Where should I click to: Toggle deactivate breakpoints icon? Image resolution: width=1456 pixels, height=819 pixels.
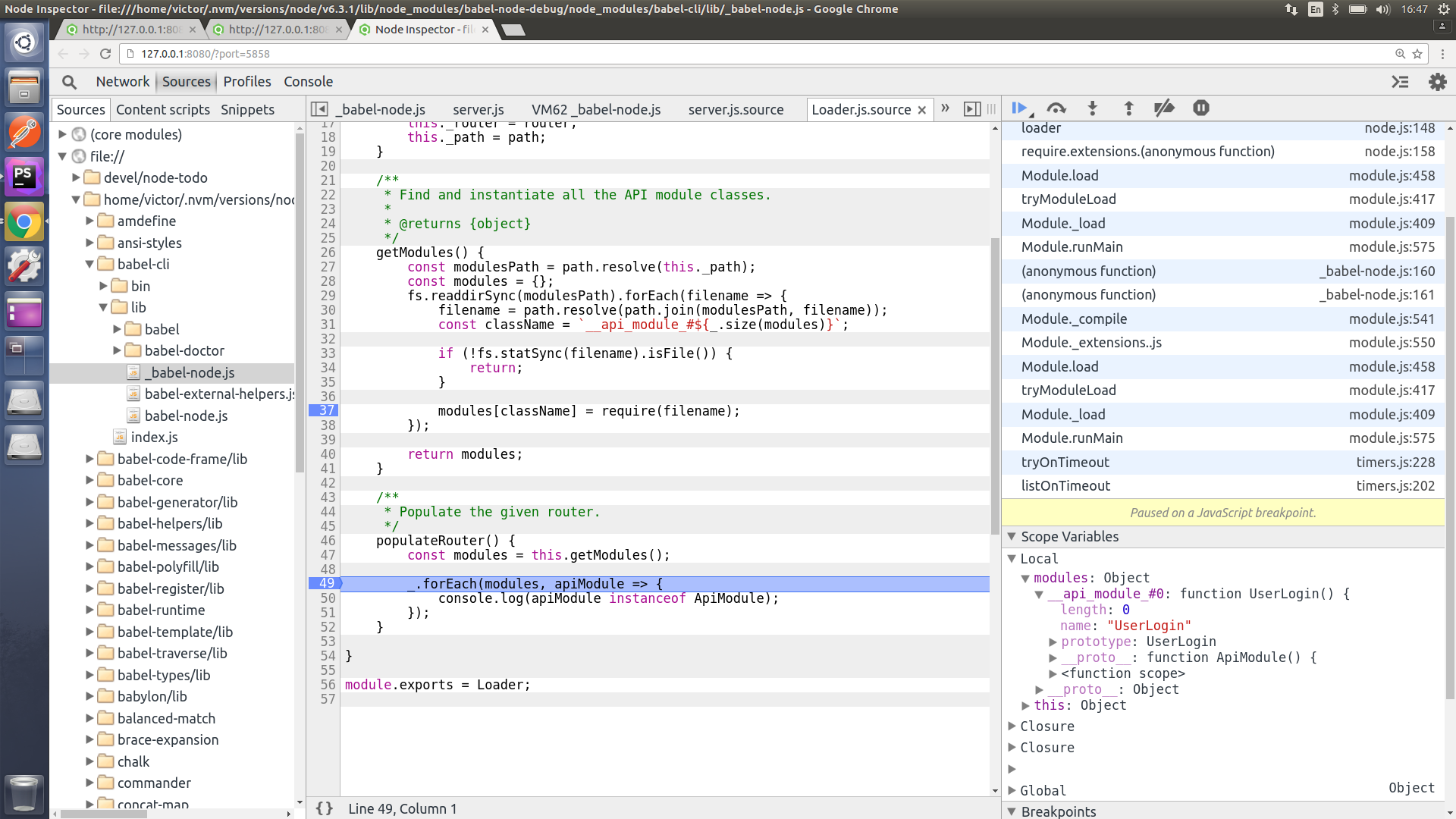(x=1164, y=108)
